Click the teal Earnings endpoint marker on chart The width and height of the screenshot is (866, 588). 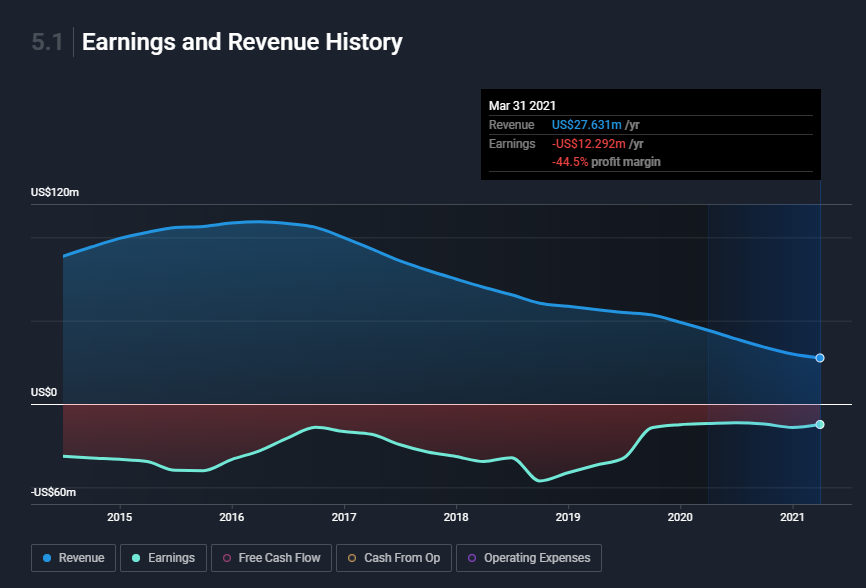820,425
